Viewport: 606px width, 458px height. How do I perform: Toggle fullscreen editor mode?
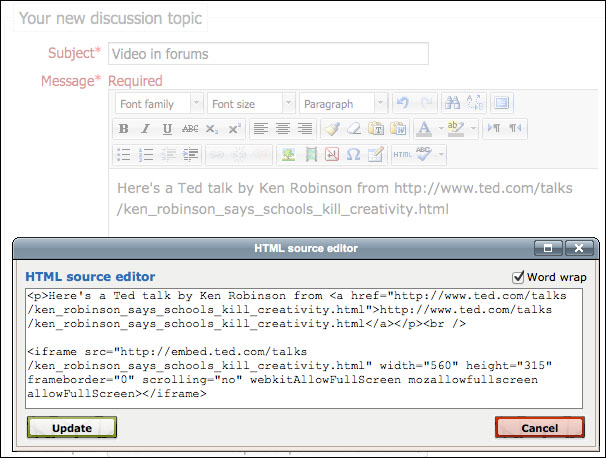502,103
